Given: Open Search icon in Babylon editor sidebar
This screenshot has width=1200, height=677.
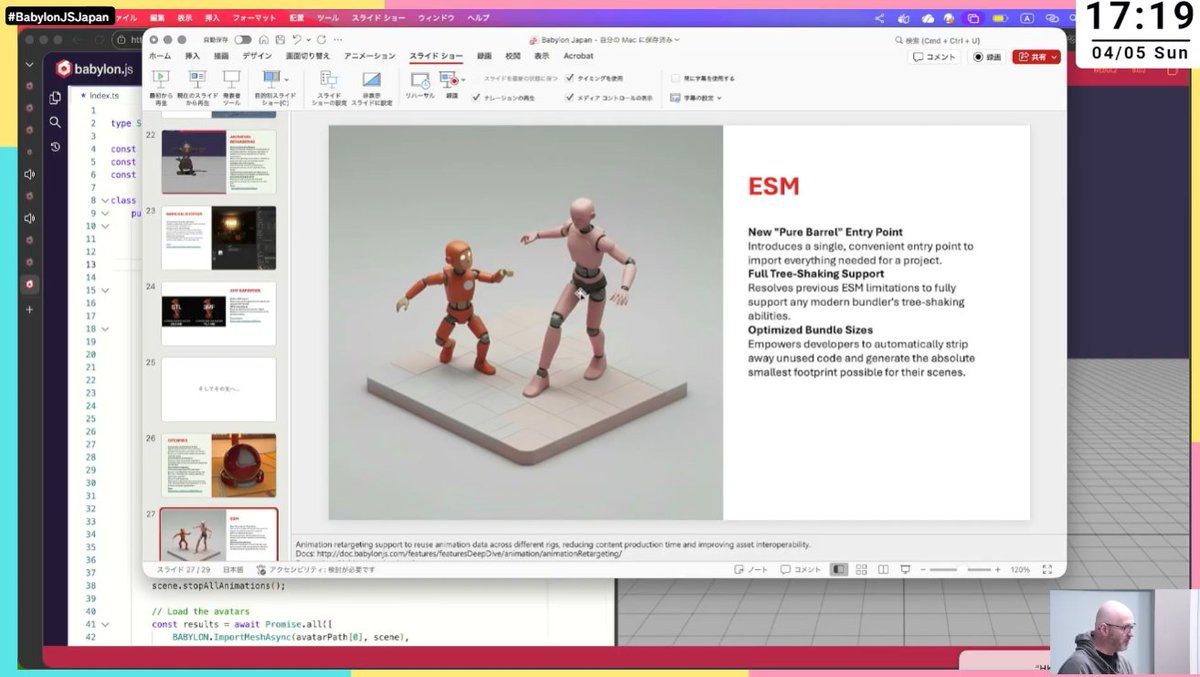Looking at the screenshot, I should (56, 122).
